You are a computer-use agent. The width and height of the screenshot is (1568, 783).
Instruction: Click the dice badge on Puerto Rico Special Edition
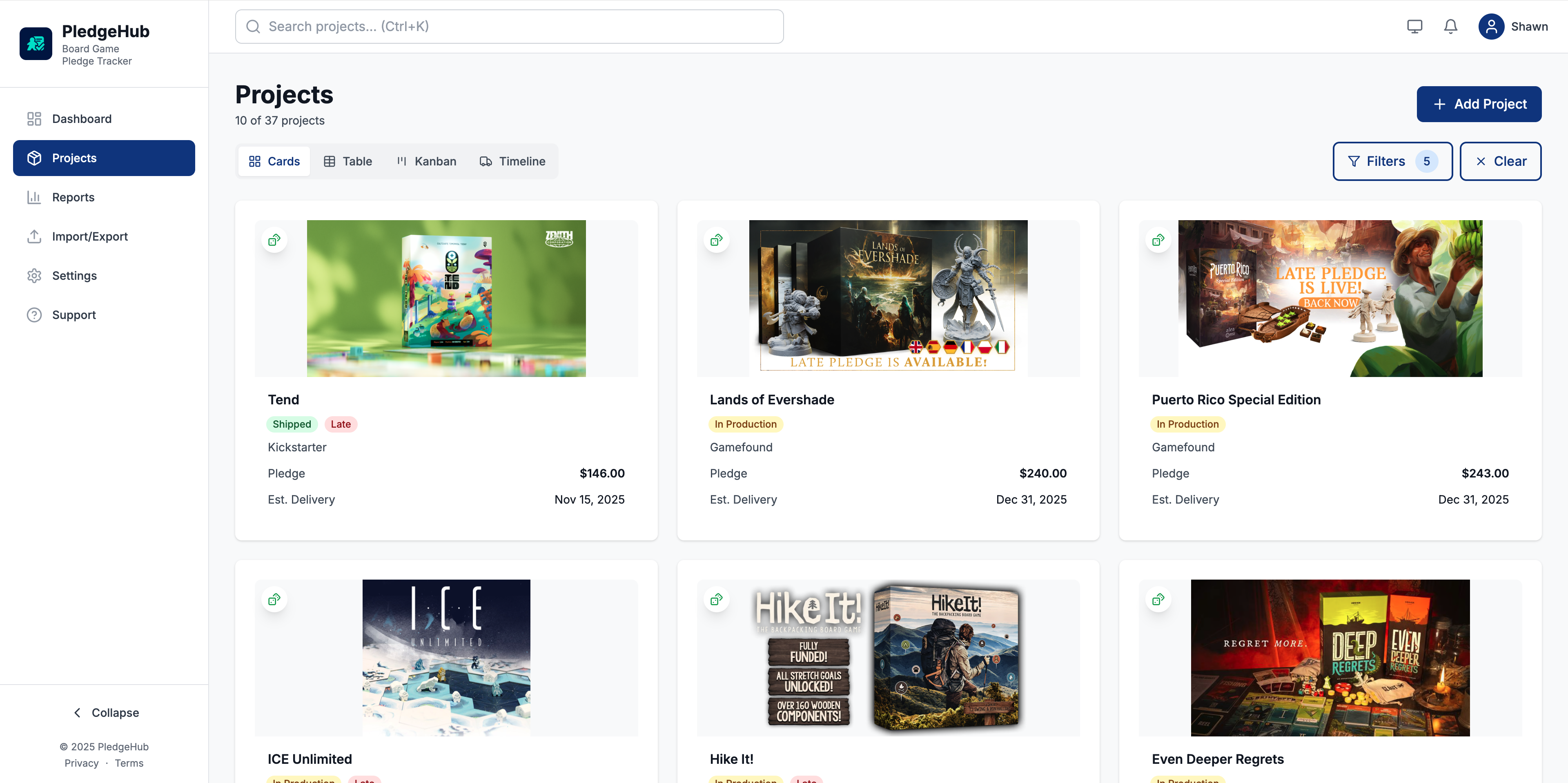pyautogui.click(x=1158, y=239)
